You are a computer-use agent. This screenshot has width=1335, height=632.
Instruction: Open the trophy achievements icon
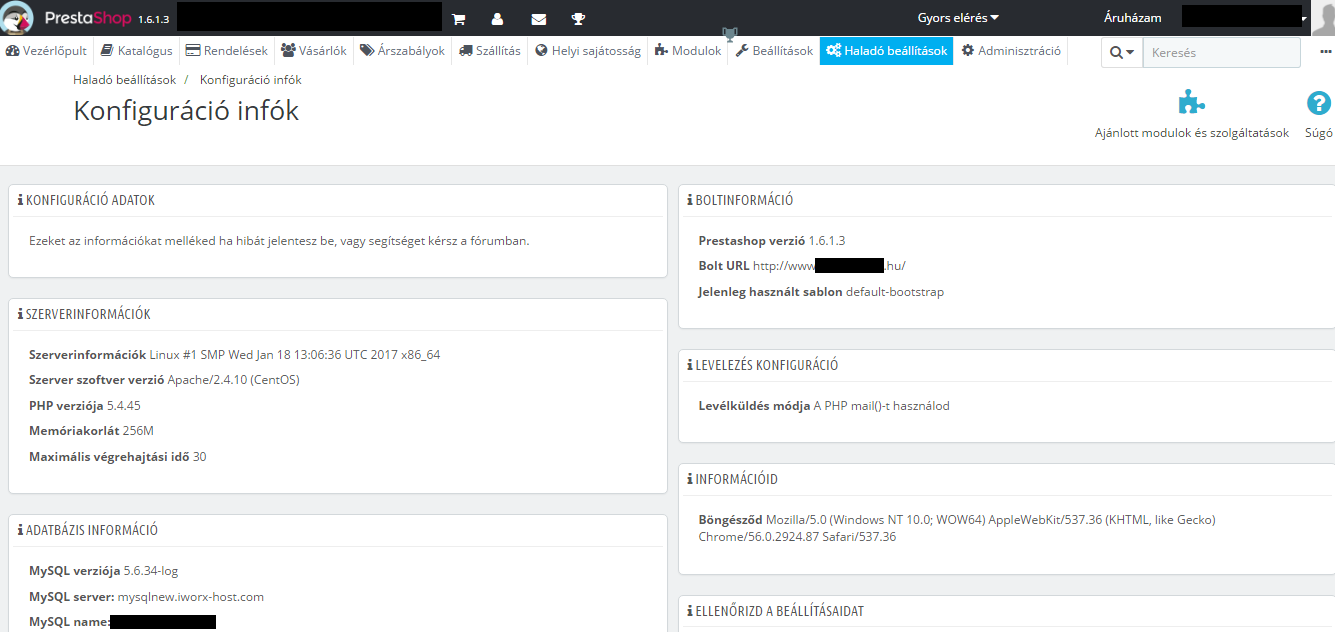578,18
